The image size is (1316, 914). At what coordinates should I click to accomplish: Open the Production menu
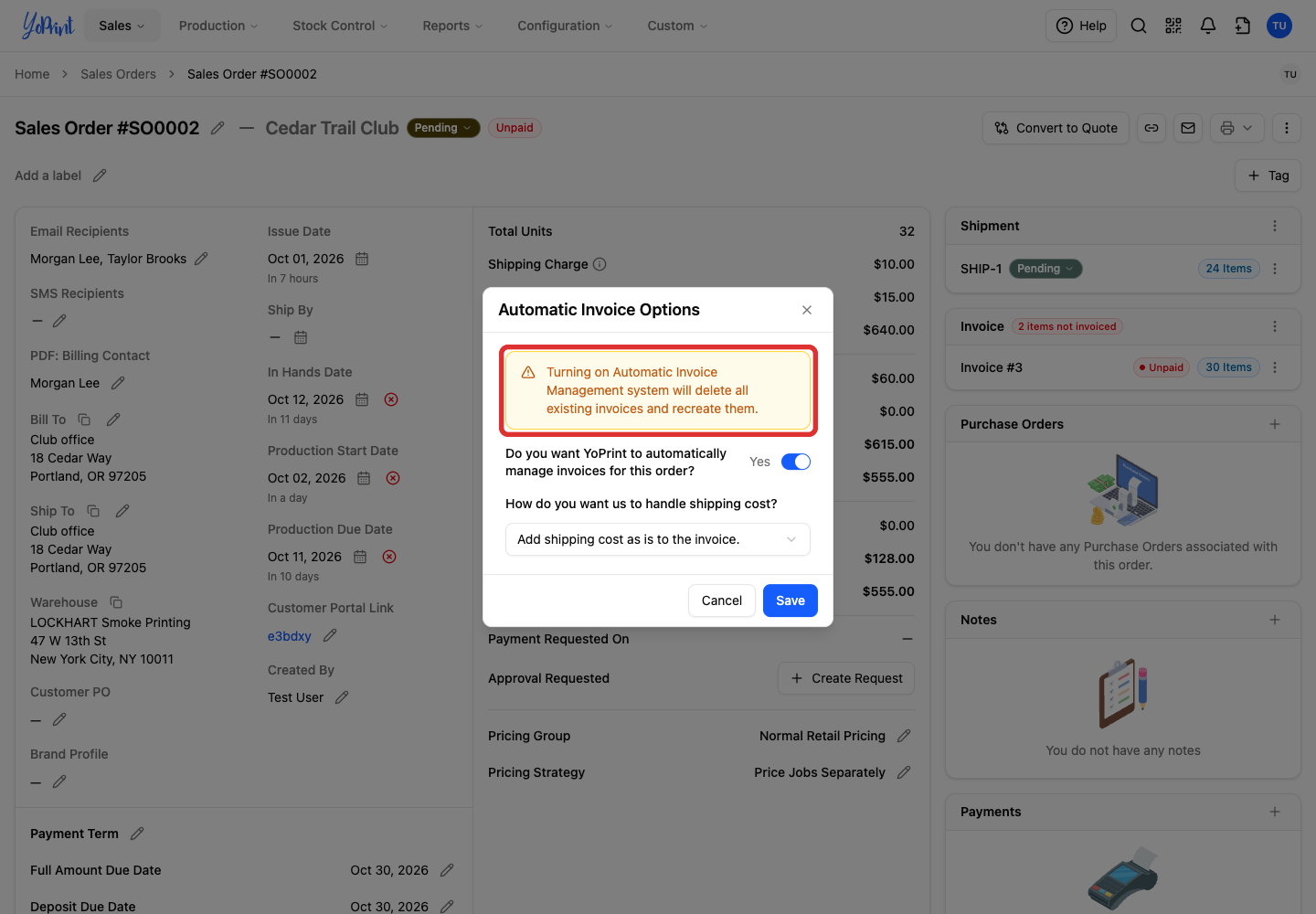point(218,26)
